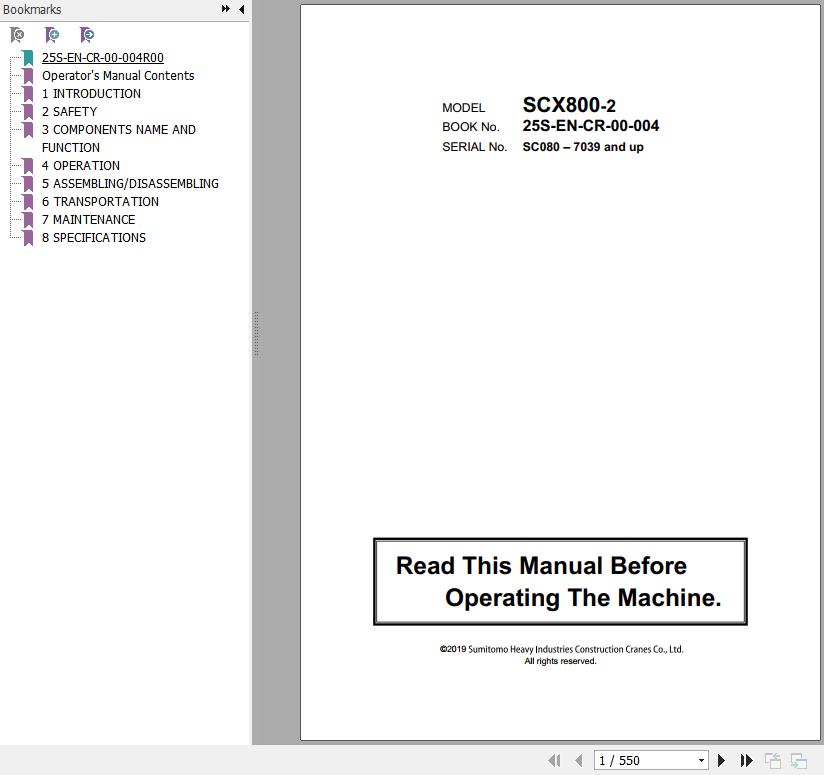Click the SCX800-2 model text on the page
Viewport: 824px width, 775px height.
click(569, 105)
